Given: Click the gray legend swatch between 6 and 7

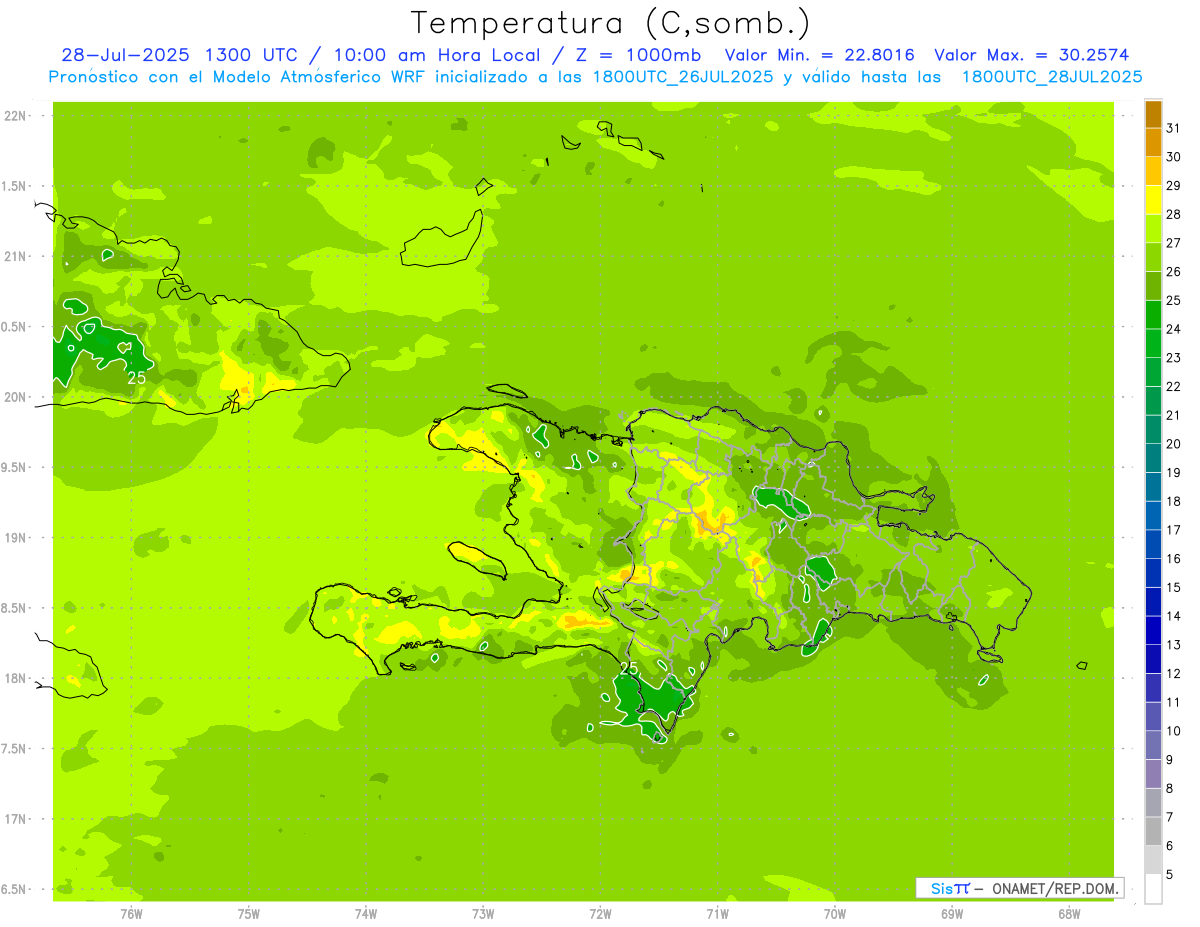Looking at the screenshot, I should pos(1153,831).
